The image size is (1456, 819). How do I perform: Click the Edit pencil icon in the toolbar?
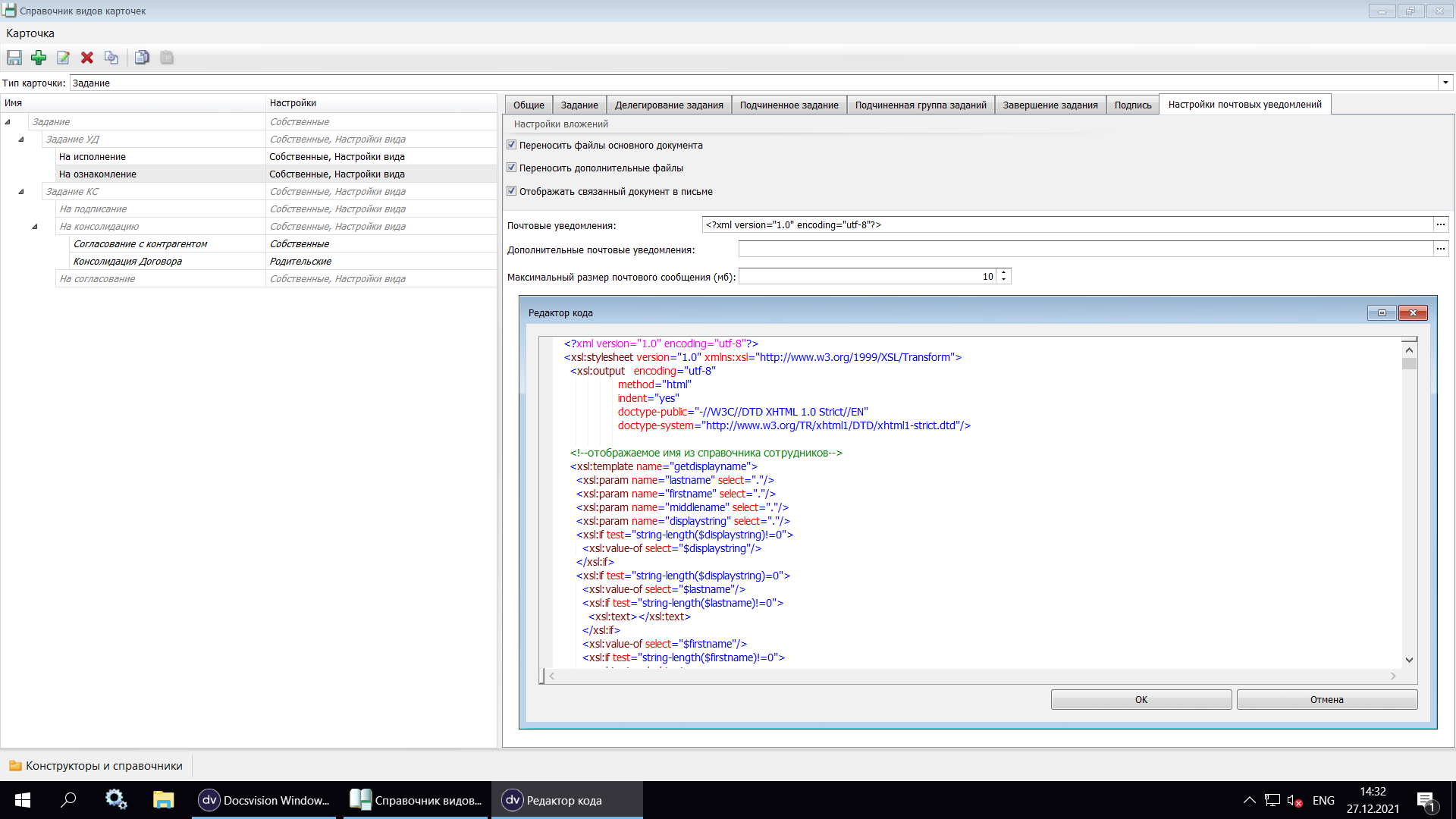[63, 58]
